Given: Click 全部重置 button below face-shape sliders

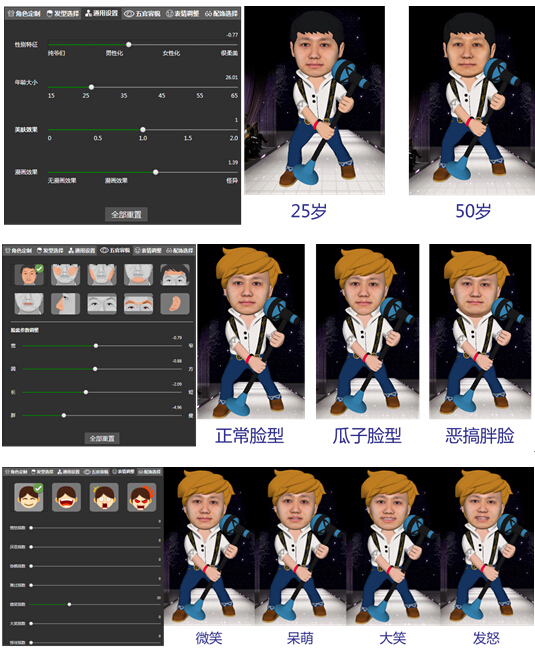Looking at the screenshot, I should (102, 438).
